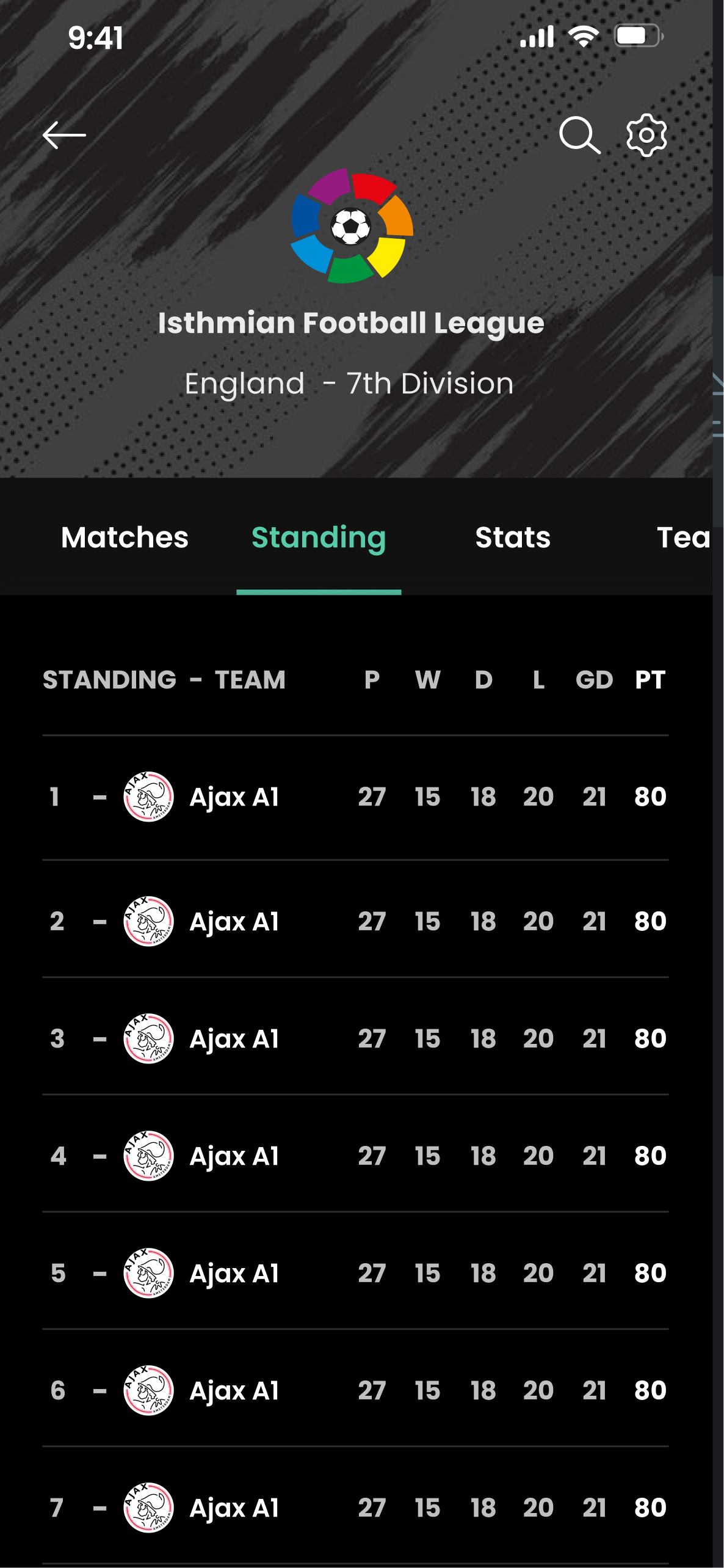Switch to the Matches tab
The height and width of the screenshot is (1568, 724).
(125, 538)
